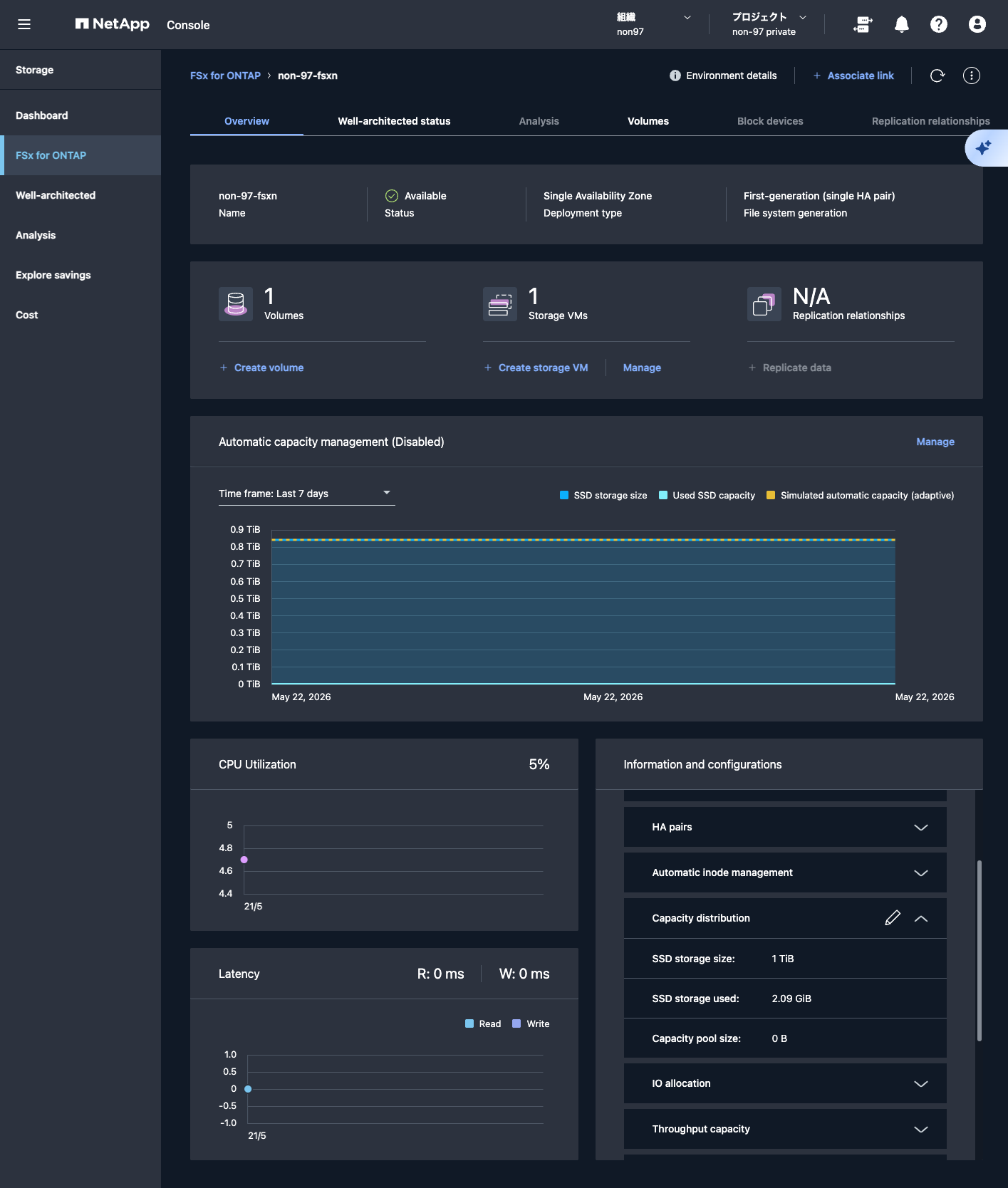This screenshot has width=1008, height=1188.
Task: Click the Information and configurations scrollbar
Action: click(980, 951)
